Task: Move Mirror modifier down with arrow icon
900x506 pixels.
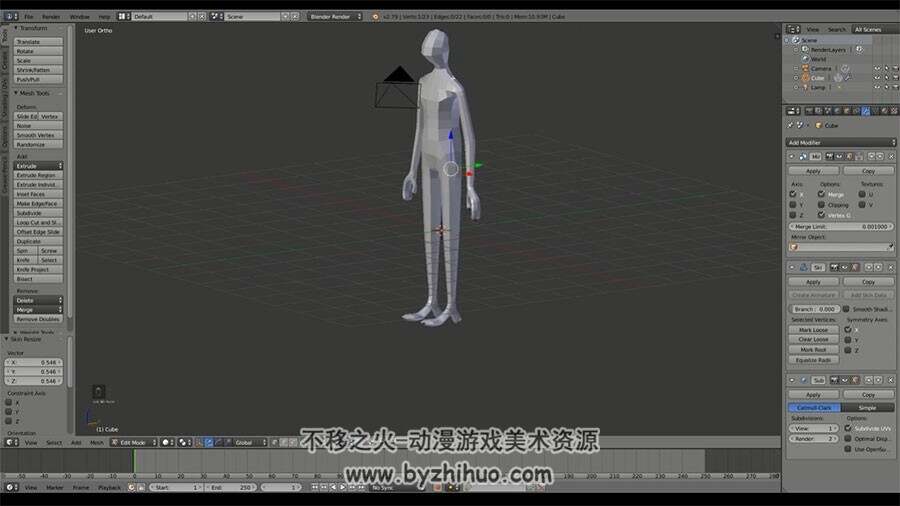Action: (880, 157)
